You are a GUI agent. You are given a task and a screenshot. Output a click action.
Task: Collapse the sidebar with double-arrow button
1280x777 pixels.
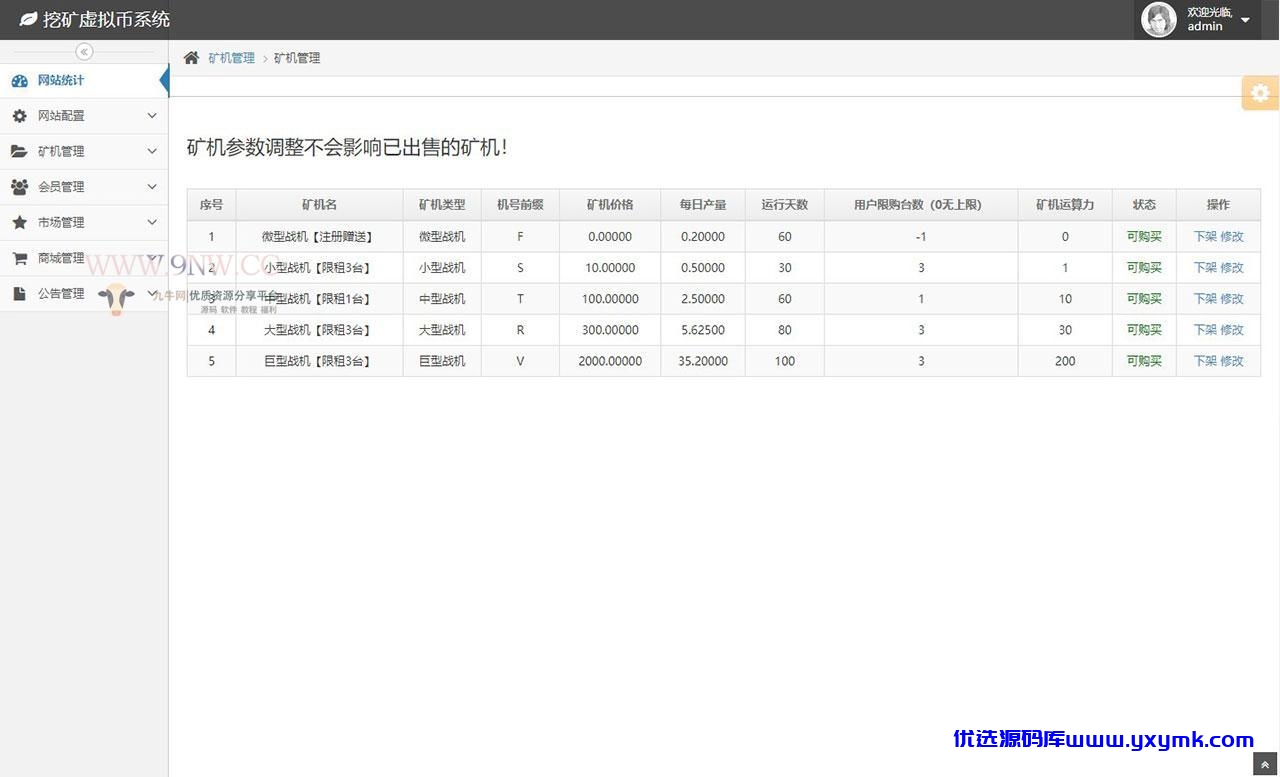click(x=84, y=51)
